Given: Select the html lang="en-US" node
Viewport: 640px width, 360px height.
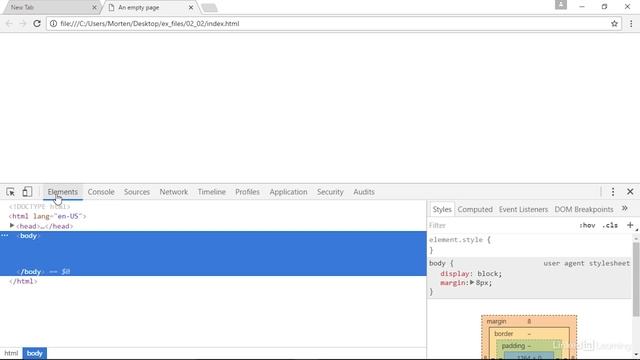Looking at the screenshot, I should coord(47,216).
